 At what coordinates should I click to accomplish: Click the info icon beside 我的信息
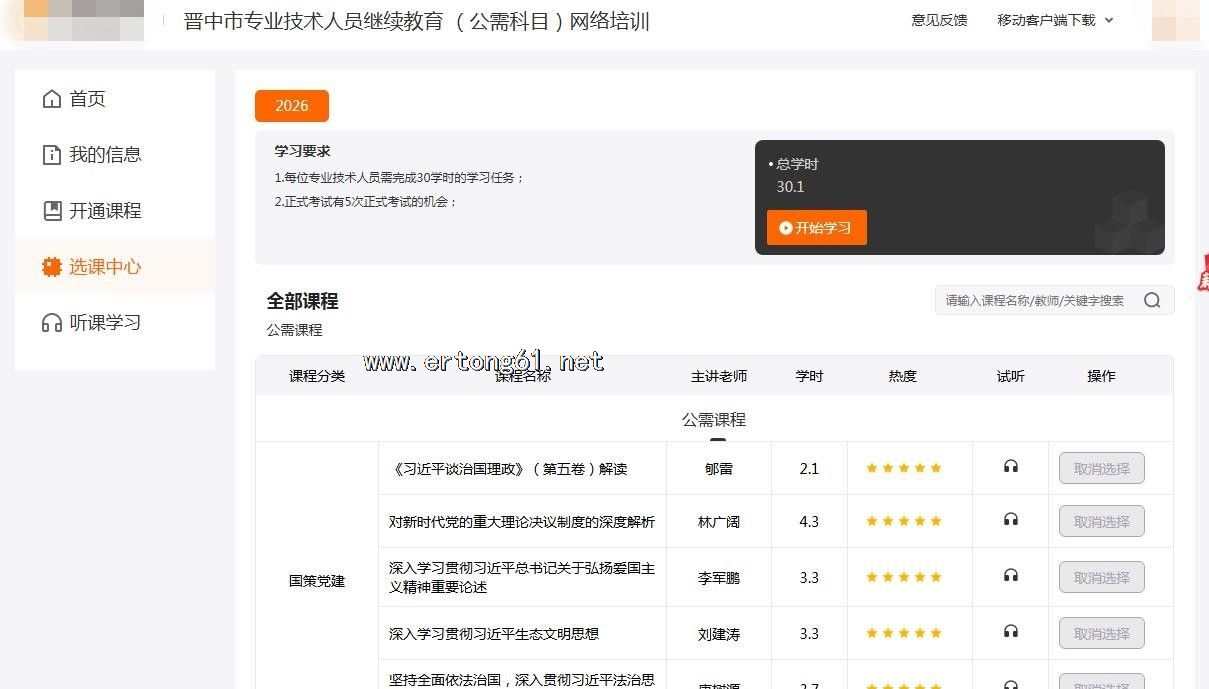[x=51, y=155]
